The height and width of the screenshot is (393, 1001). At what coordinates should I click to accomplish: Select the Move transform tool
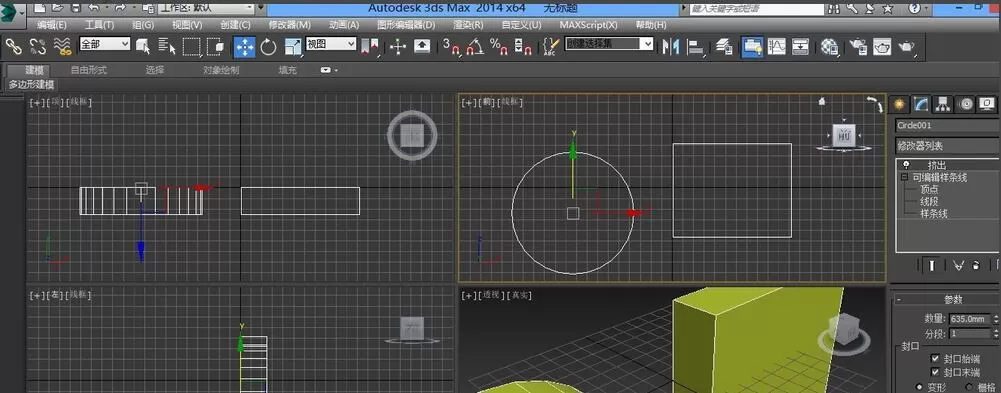tap(245, 47)
